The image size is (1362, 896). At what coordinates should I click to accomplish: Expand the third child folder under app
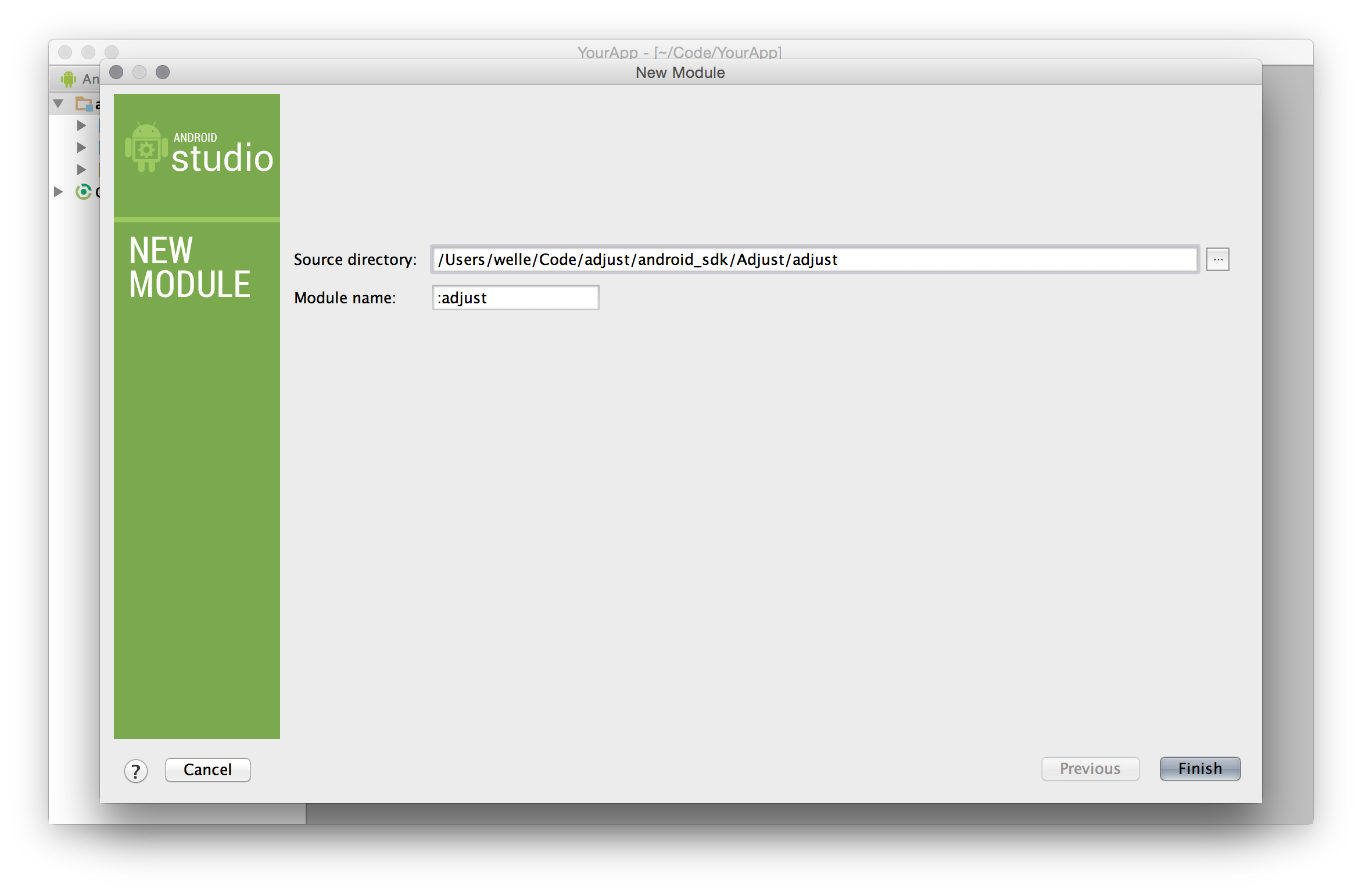coord(81,170)
